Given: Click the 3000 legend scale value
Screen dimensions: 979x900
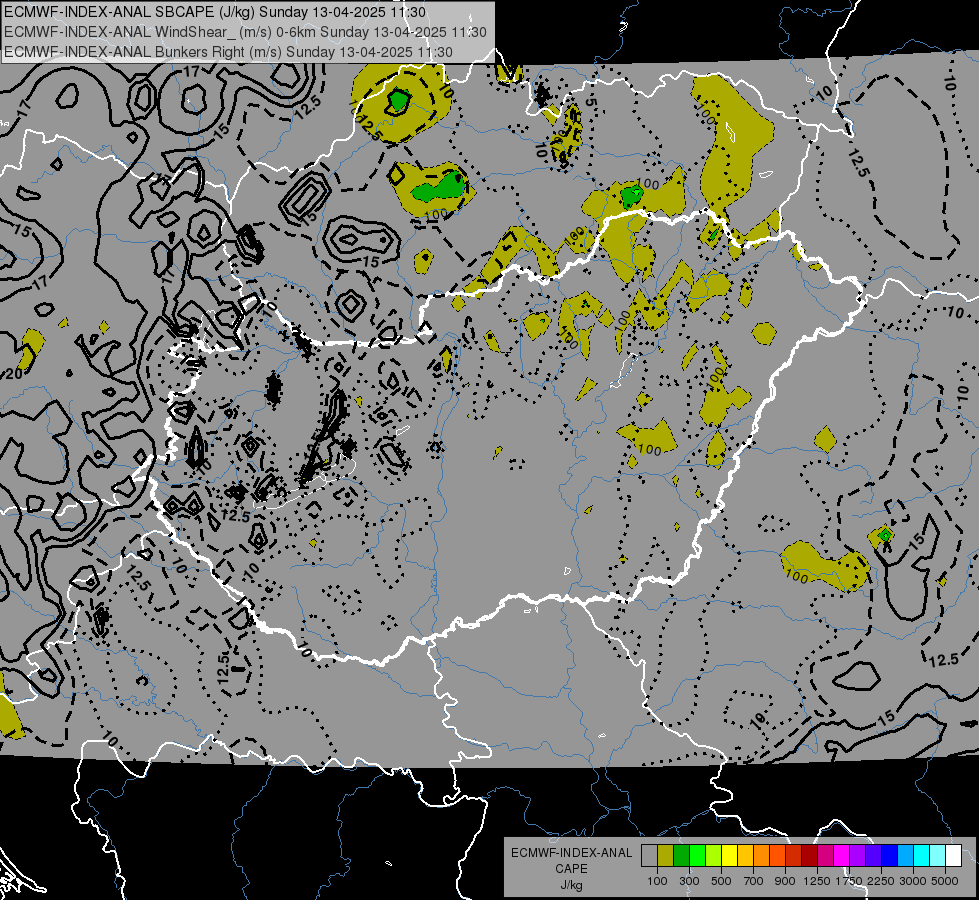Looking at the screenshot, I should pyautogui.click(x=913, y=881).
